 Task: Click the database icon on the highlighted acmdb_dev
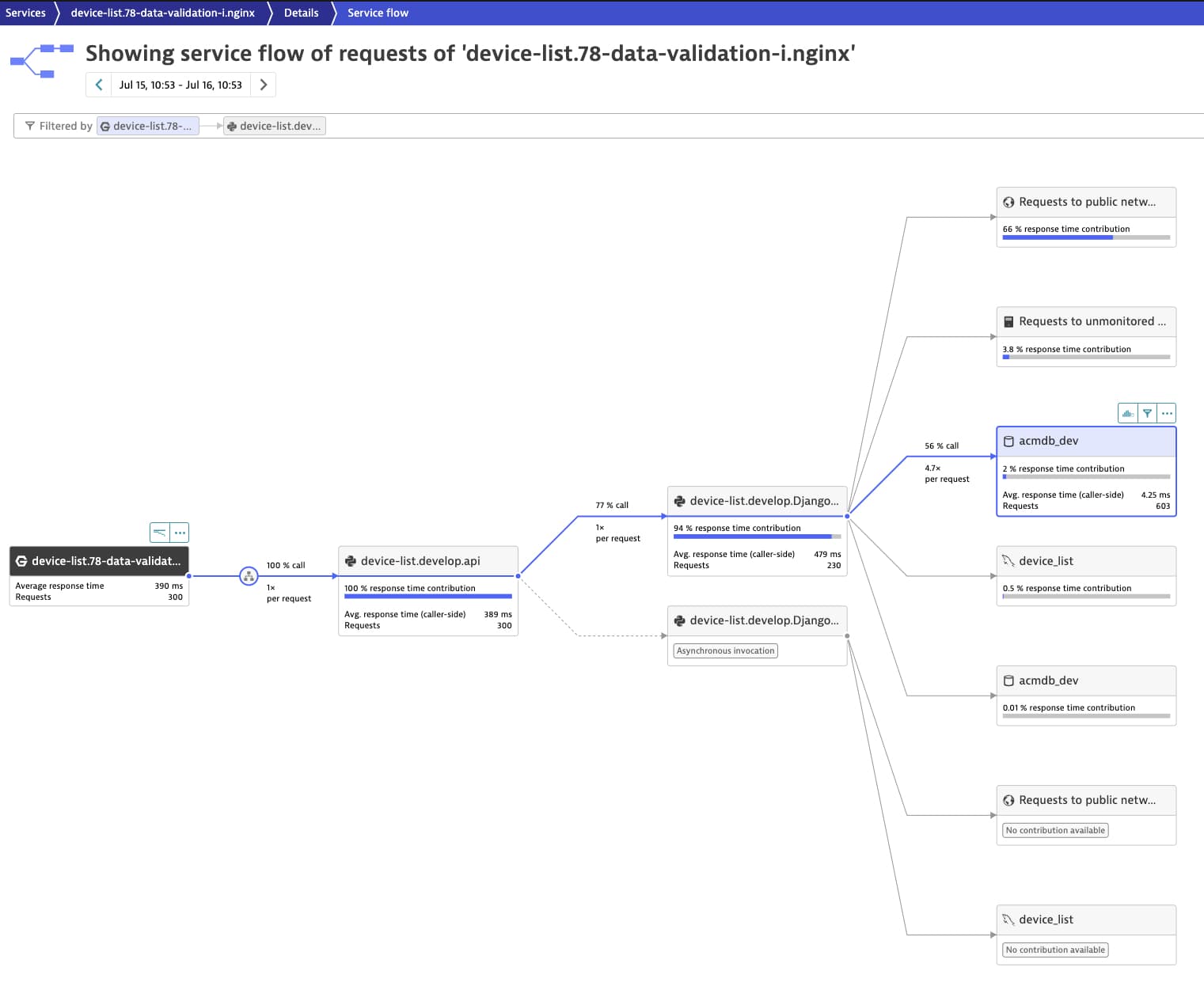pos(1008,441)
